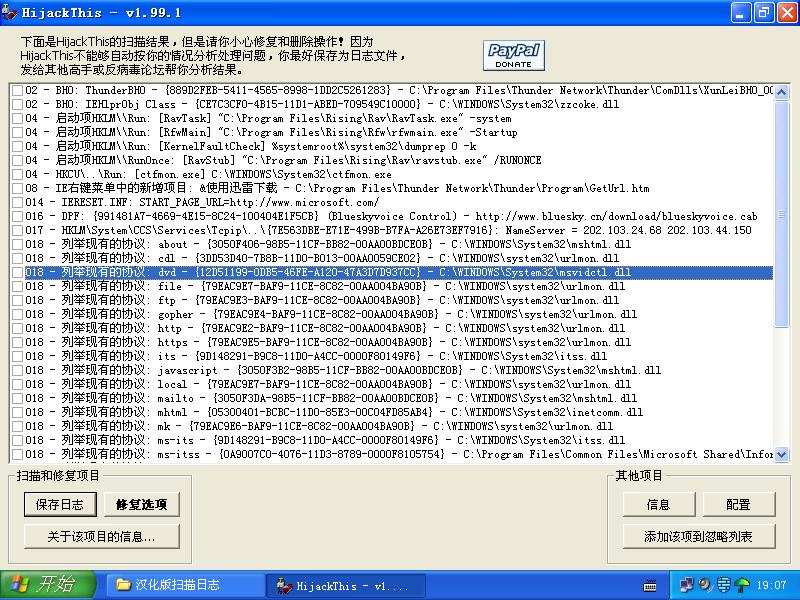Open 关于该项目的信息... details
Viewport: 800px width, 600px height.
pyautogui.click(x=102, y=536)
